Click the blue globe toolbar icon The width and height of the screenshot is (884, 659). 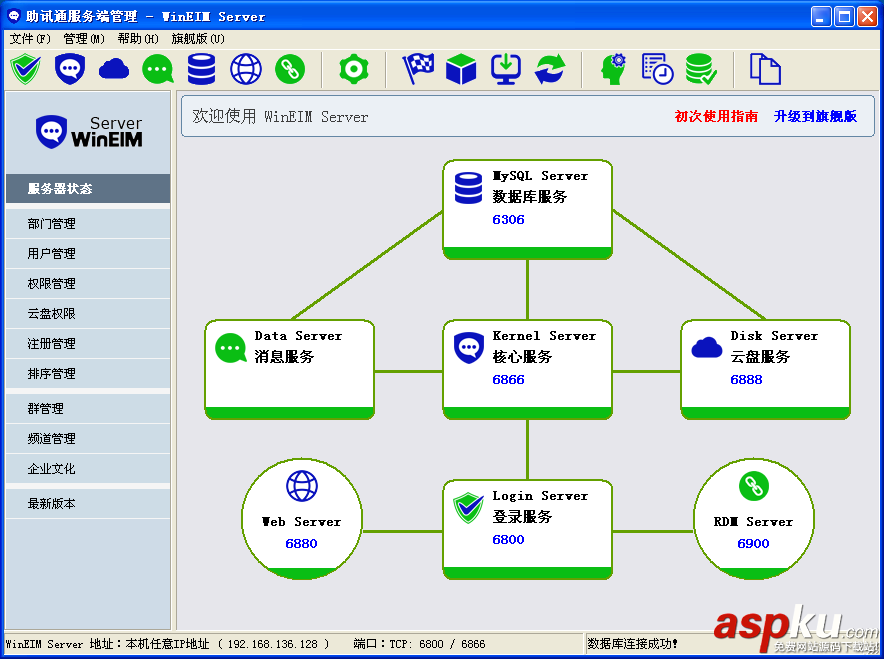(x=246, y=69)
